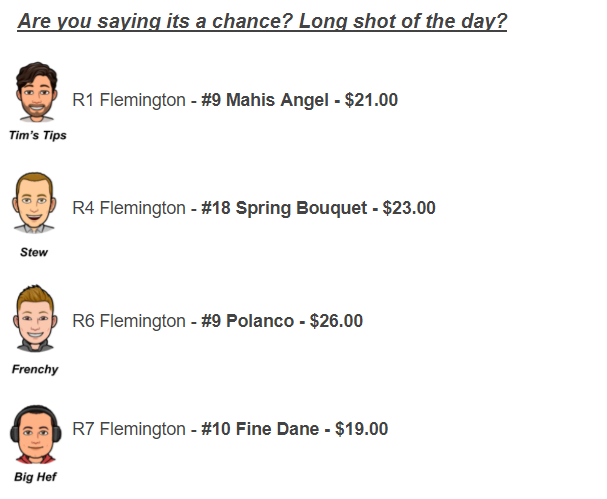
Task: Click the #10 Fine Dane selection
Action: pyautogui.click(x=260, y=429)
